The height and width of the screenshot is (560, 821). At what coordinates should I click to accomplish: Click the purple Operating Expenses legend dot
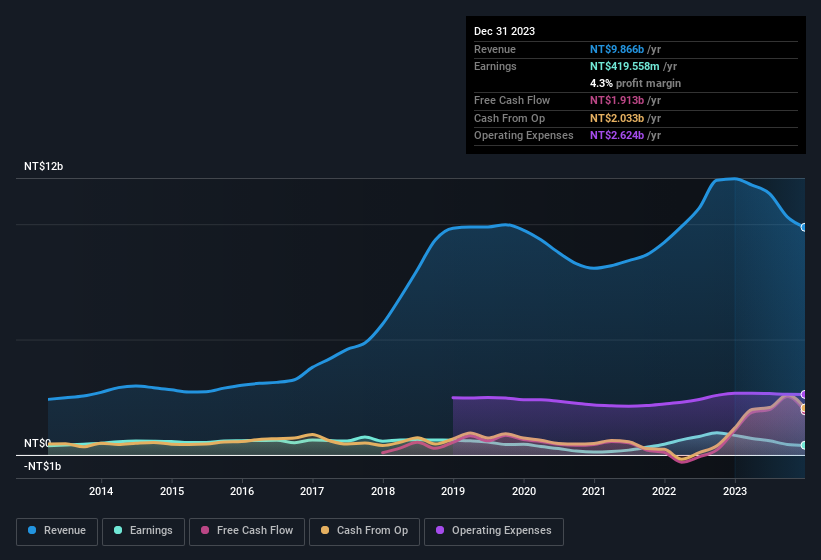(x=440, y=531)
